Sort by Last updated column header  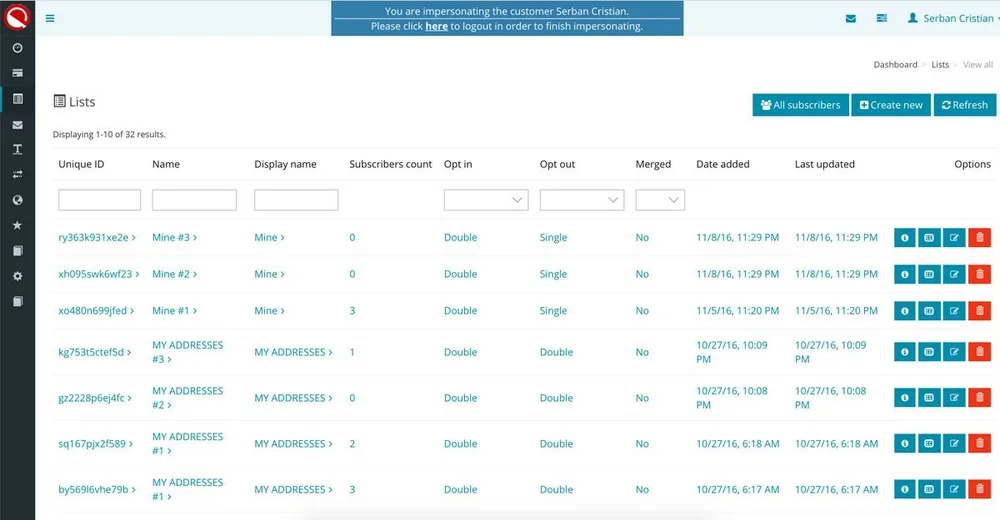tap(825, 164)
